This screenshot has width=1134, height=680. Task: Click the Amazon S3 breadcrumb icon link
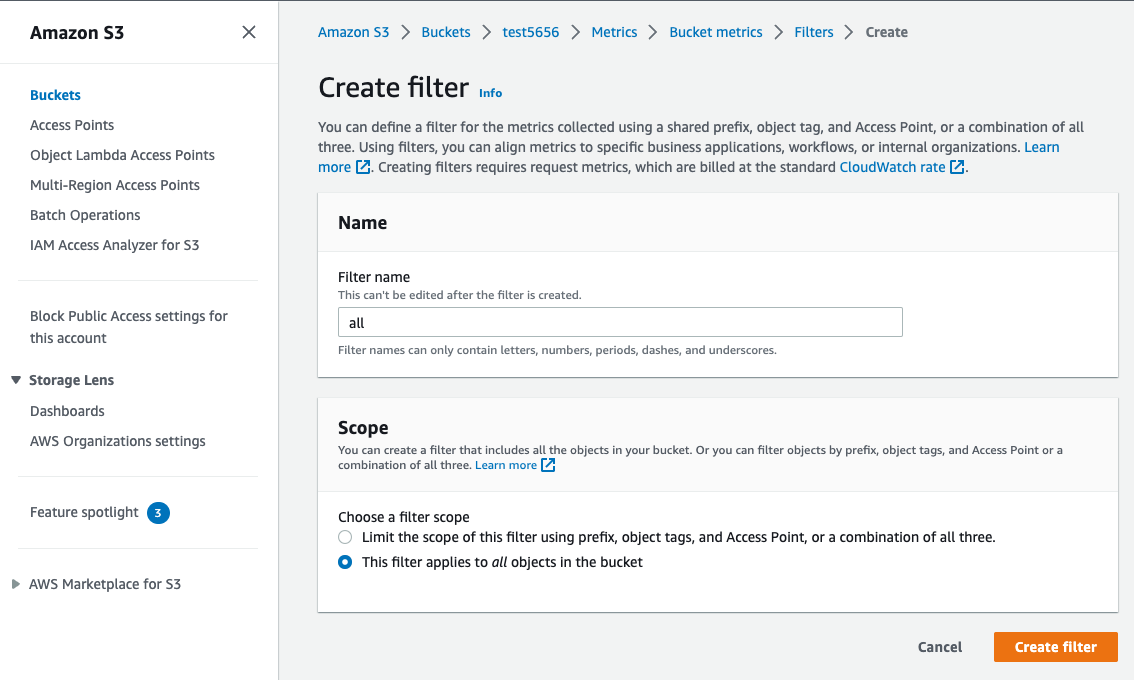353,31
